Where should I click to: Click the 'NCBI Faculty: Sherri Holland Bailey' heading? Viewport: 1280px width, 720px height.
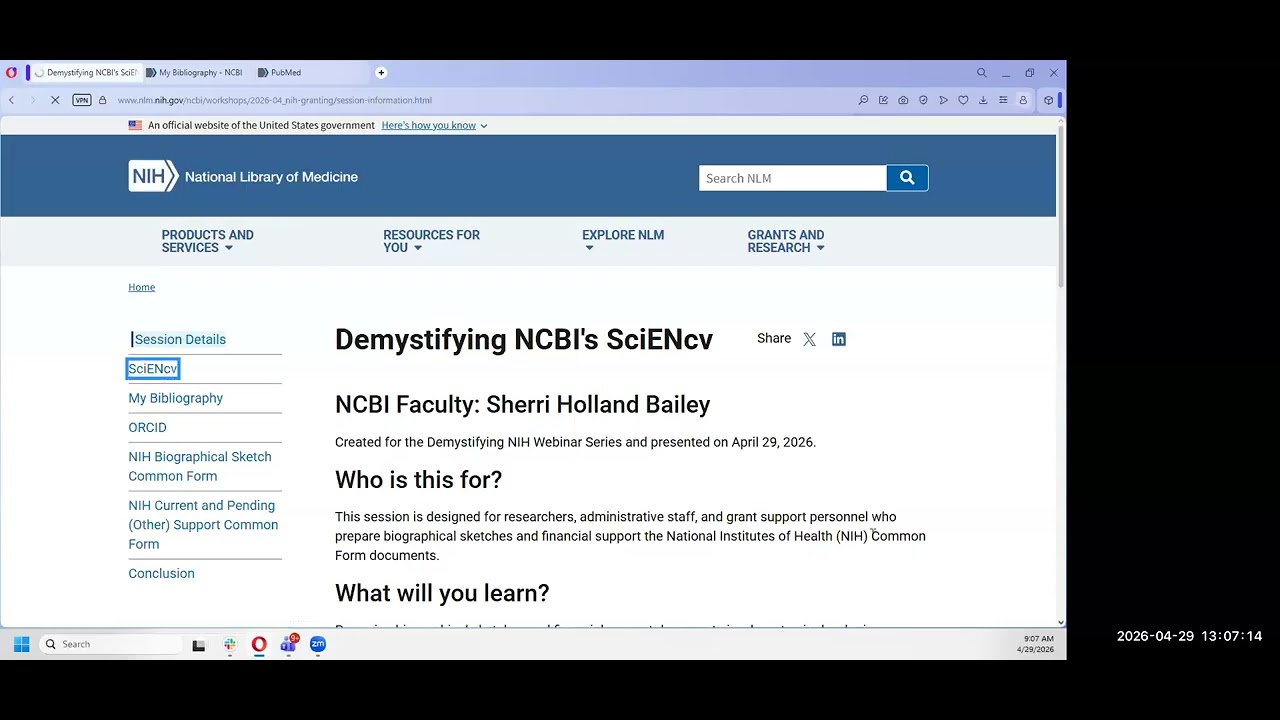tap(522, 404)
